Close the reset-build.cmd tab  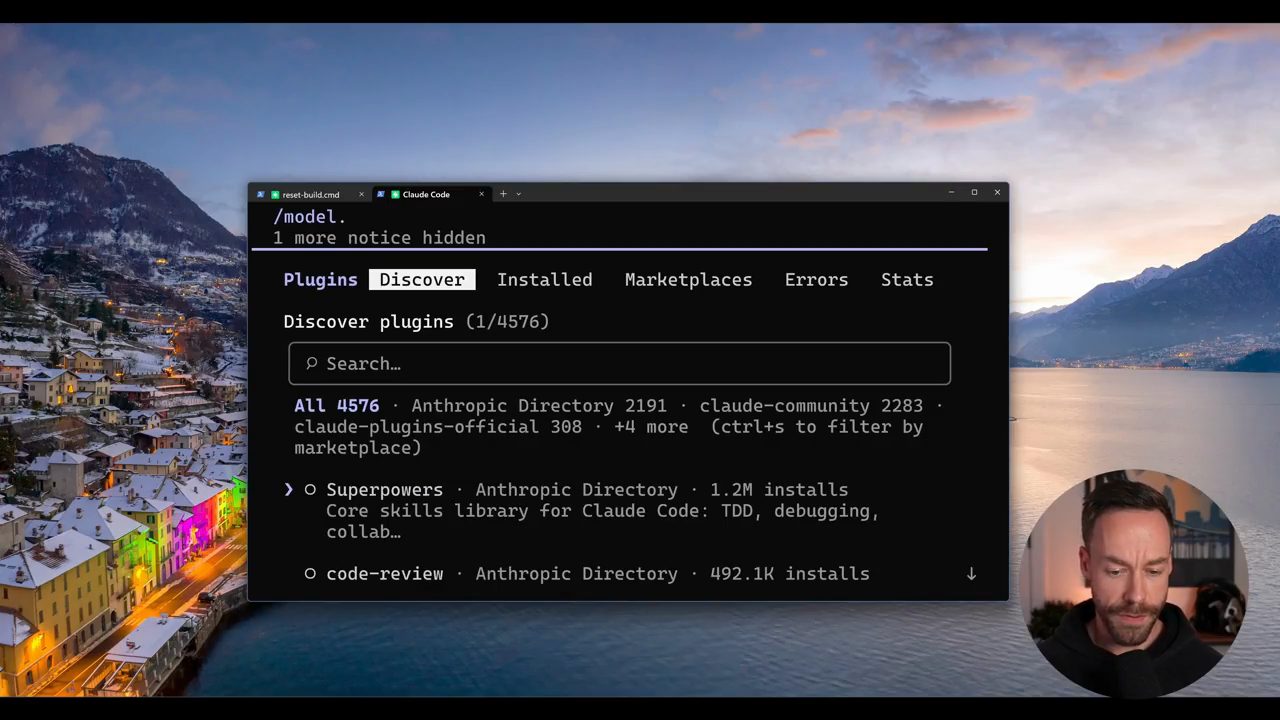[x=361, y=194]
